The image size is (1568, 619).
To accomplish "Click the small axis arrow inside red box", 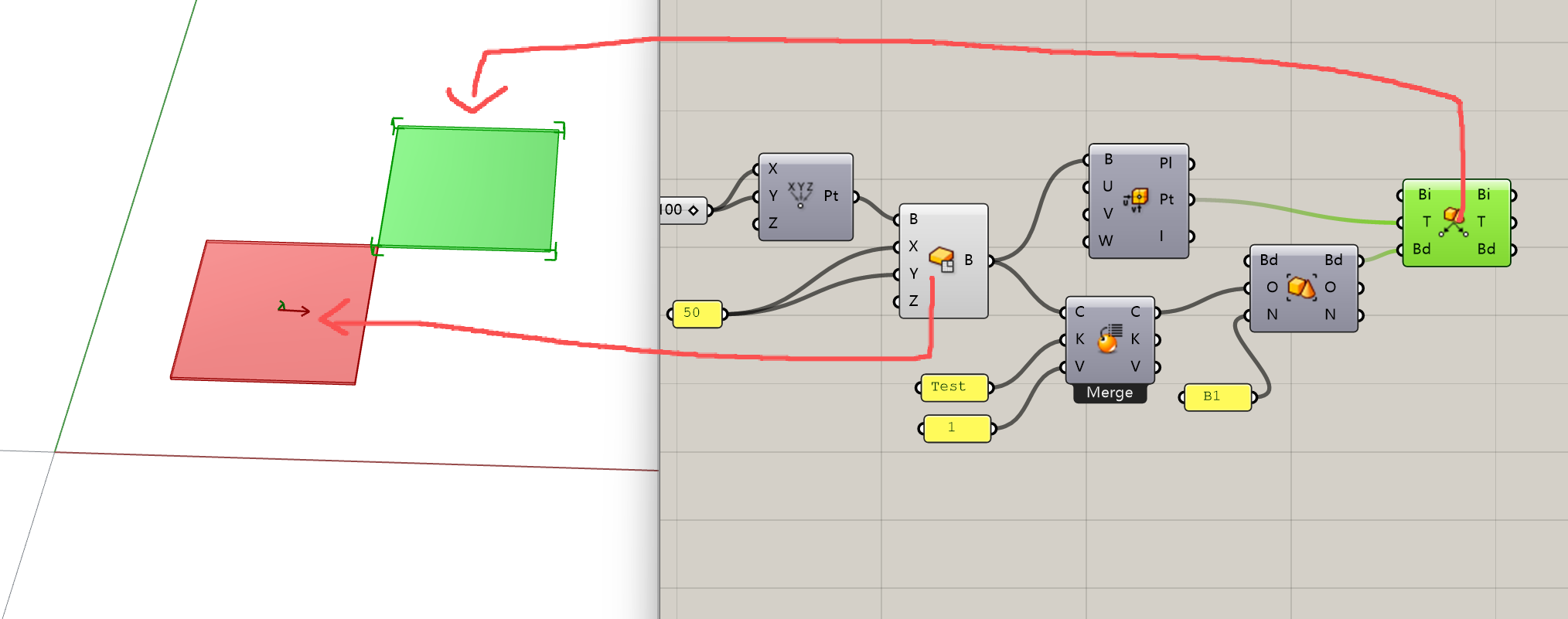I will pyautogui.click(x=294, y=309).
